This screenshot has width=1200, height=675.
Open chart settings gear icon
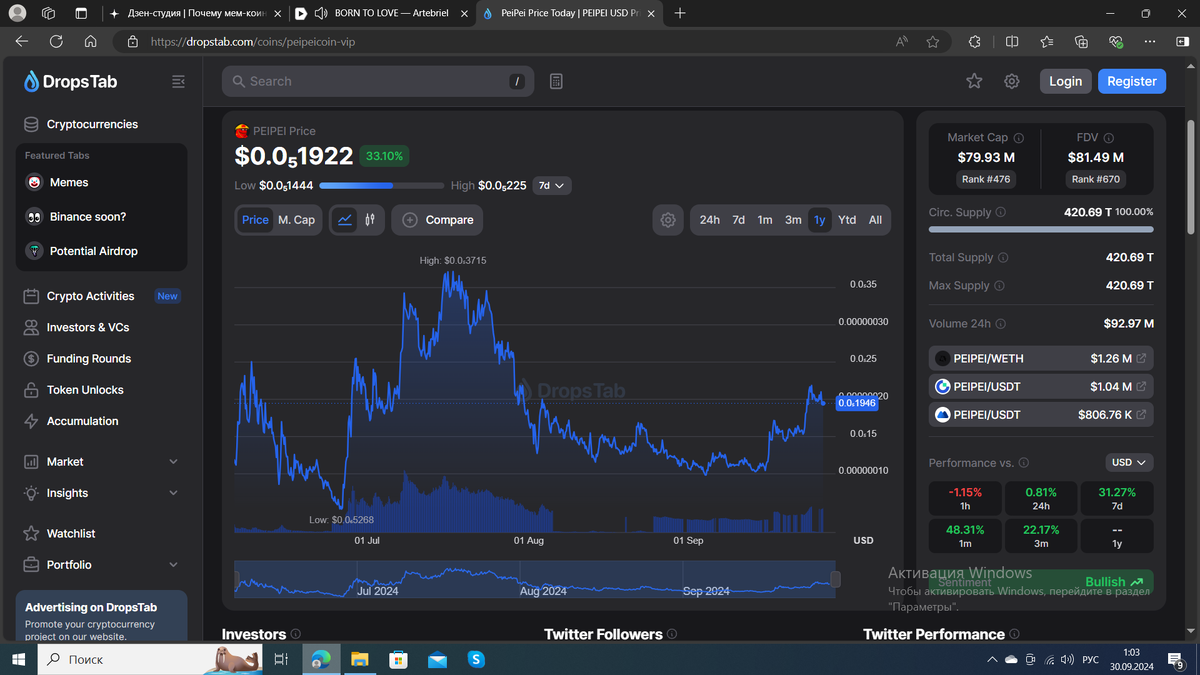(x=668, y=220)
